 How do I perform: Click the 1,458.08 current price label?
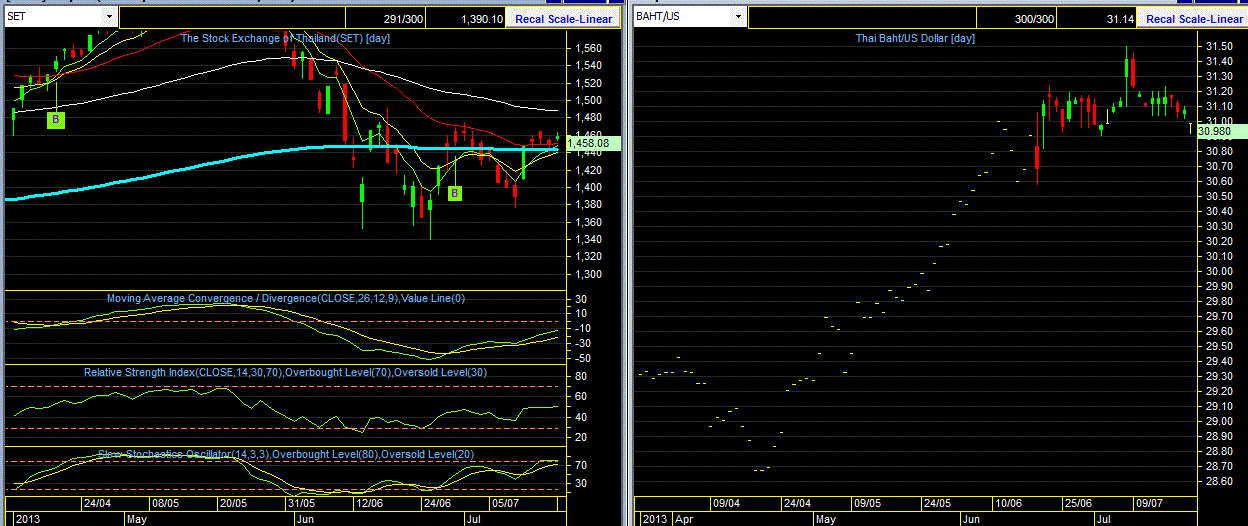pos(592,144)
